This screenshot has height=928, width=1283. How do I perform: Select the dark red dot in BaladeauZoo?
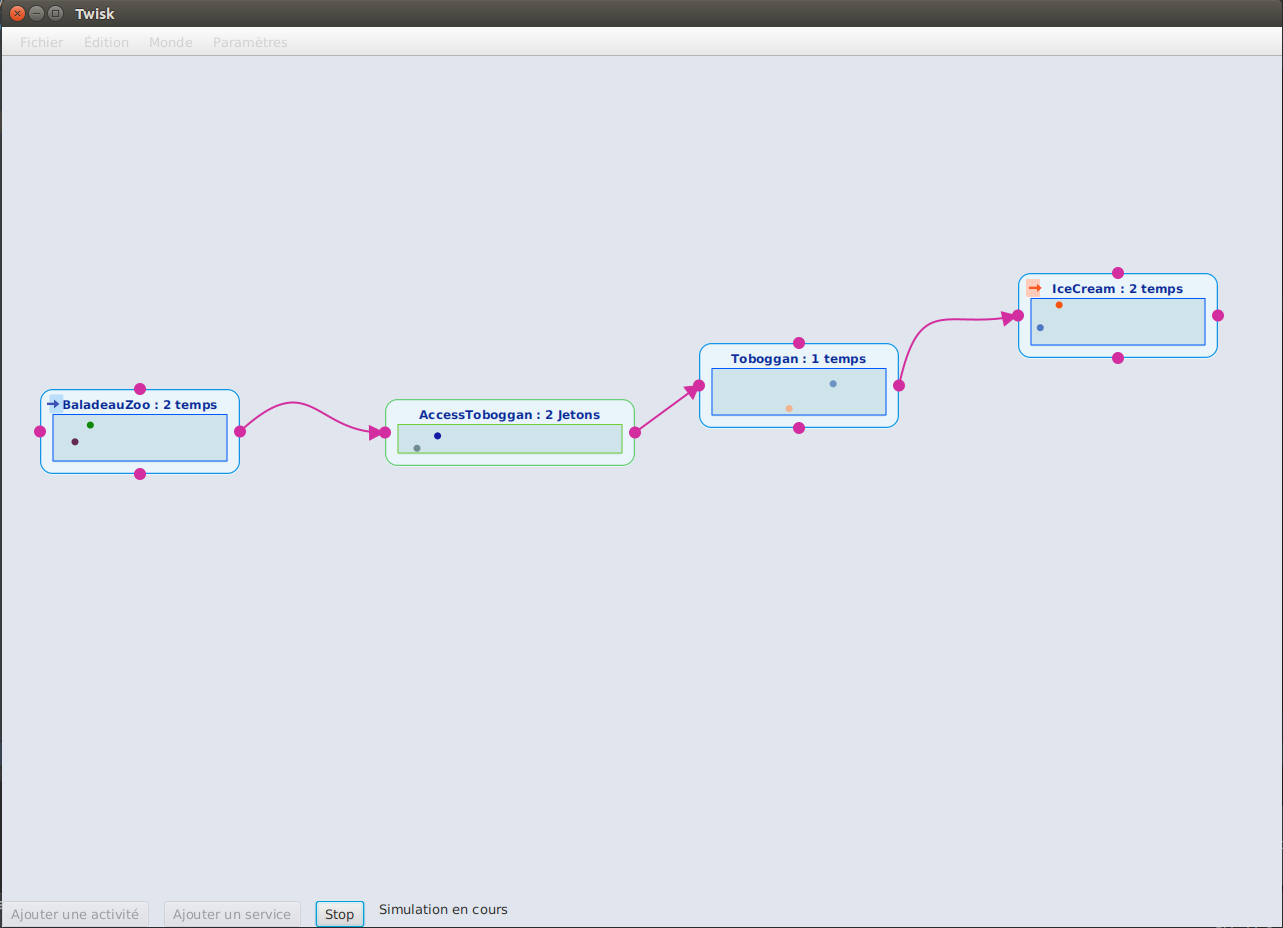(x=74, y=441)
